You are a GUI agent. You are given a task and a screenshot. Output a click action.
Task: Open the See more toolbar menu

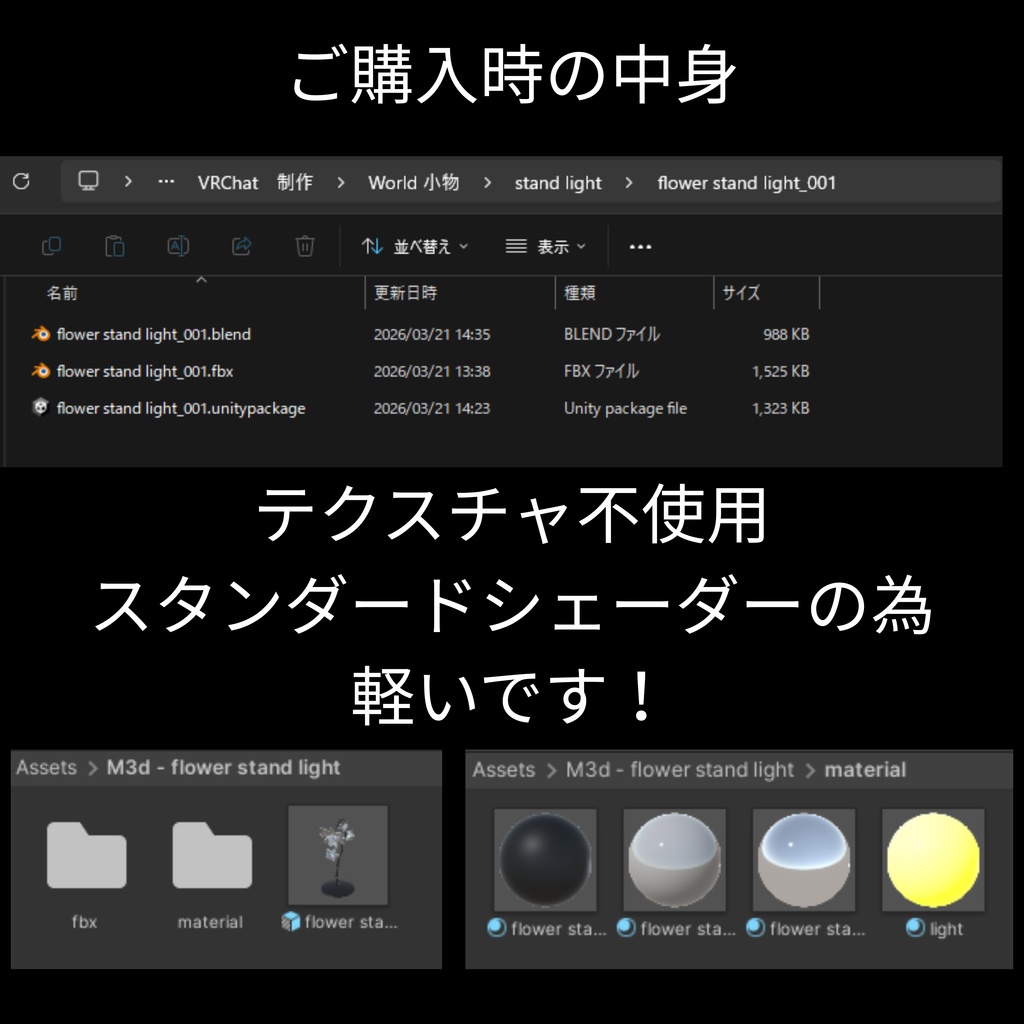point(640,247)
